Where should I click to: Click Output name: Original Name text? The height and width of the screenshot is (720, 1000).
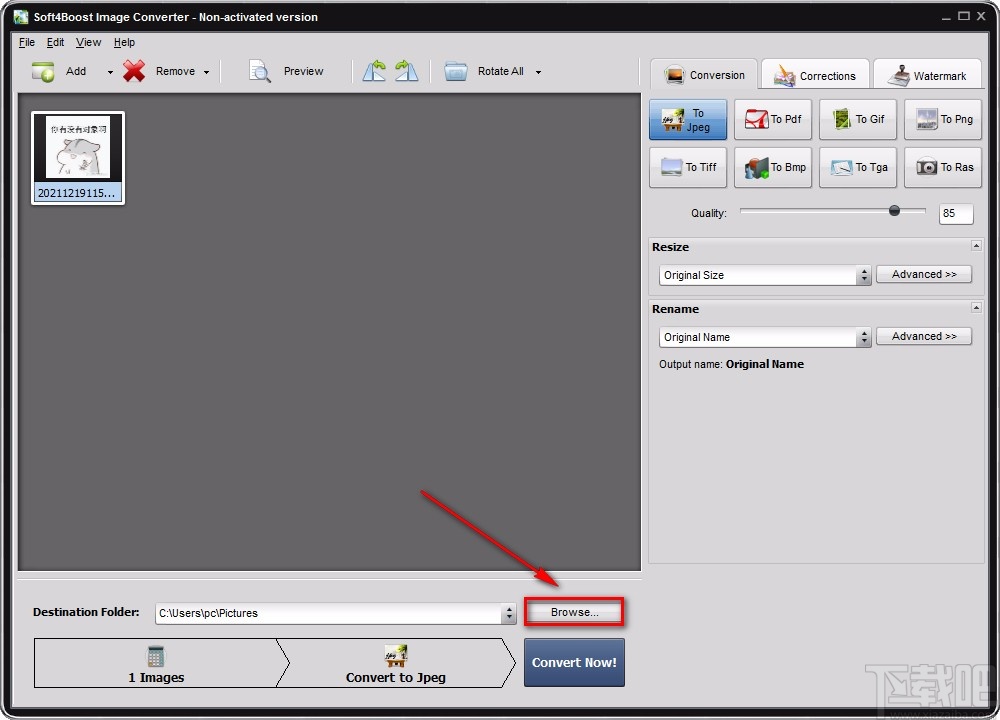[731, 364]
